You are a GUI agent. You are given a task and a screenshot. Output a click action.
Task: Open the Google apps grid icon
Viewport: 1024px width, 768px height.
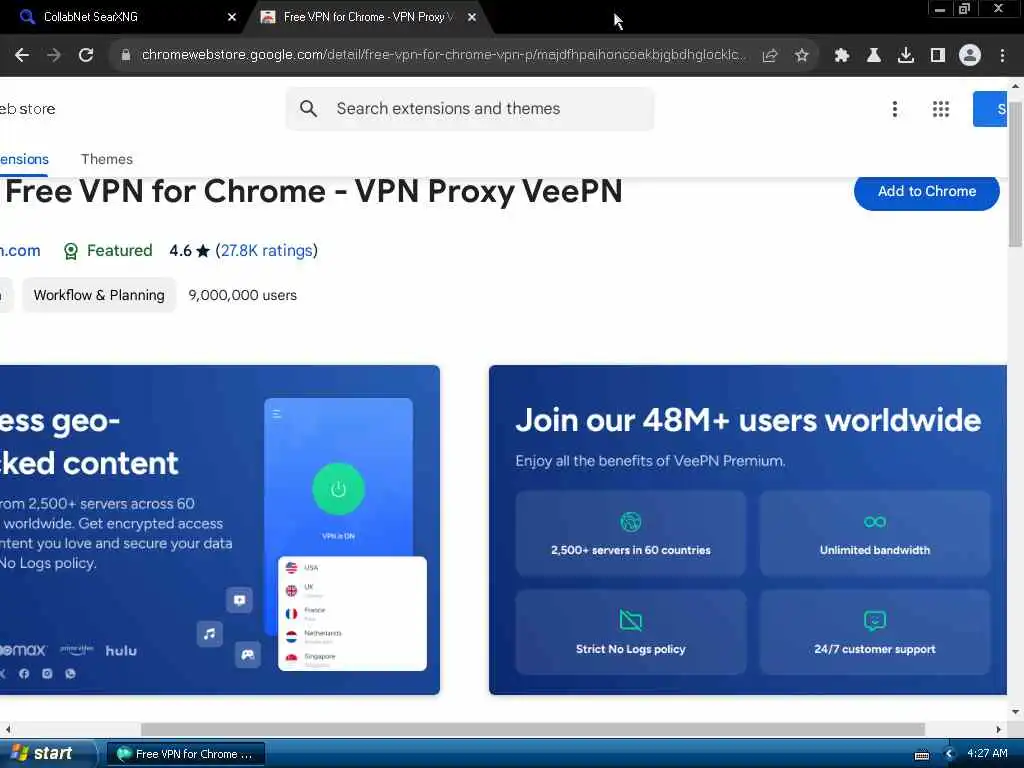pos(941,109)
